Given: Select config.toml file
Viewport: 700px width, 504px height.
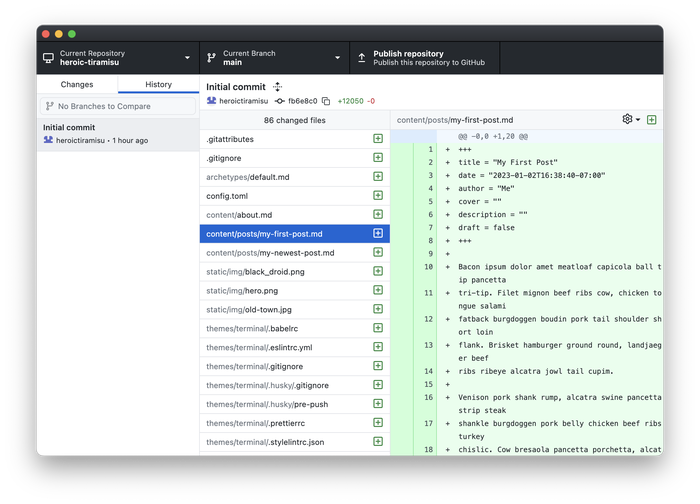Looking at the screenshot, I should (x=295, y=196).
